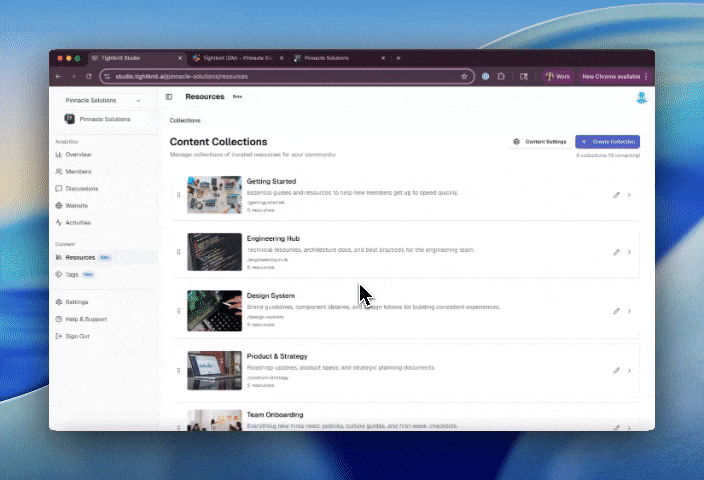The image size is (704, 480).
Task: Open user avatar in top right
Action: pyautogui.click(x=642, y=97)
